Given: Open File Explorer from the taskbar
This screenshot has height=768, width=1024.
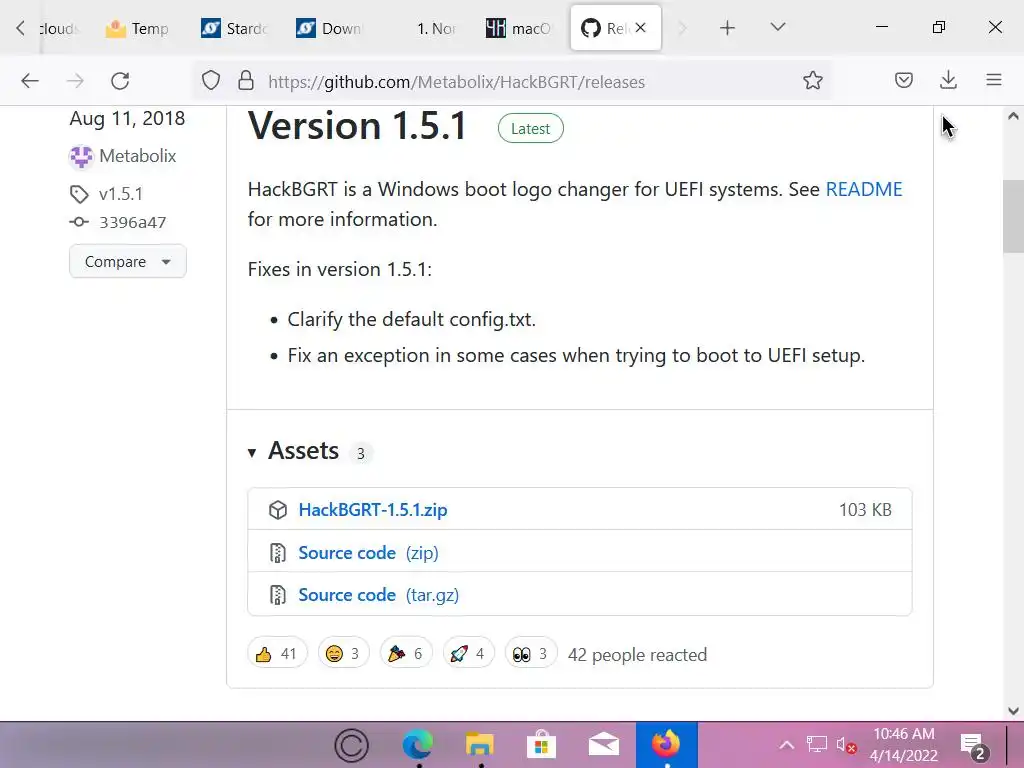Looking at the screenshot, I should pos(479,744).
